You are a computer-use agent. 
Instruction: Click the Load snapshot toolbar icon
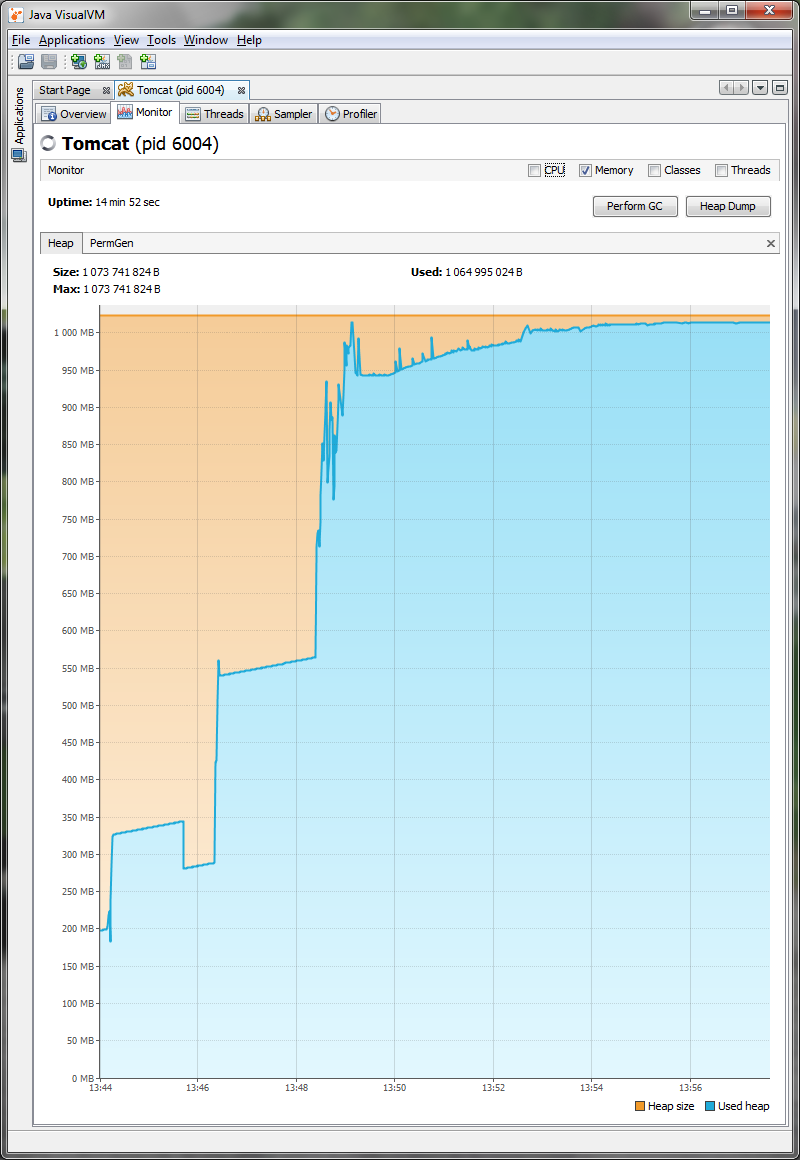pyautogui.click(x=26, y=62)
